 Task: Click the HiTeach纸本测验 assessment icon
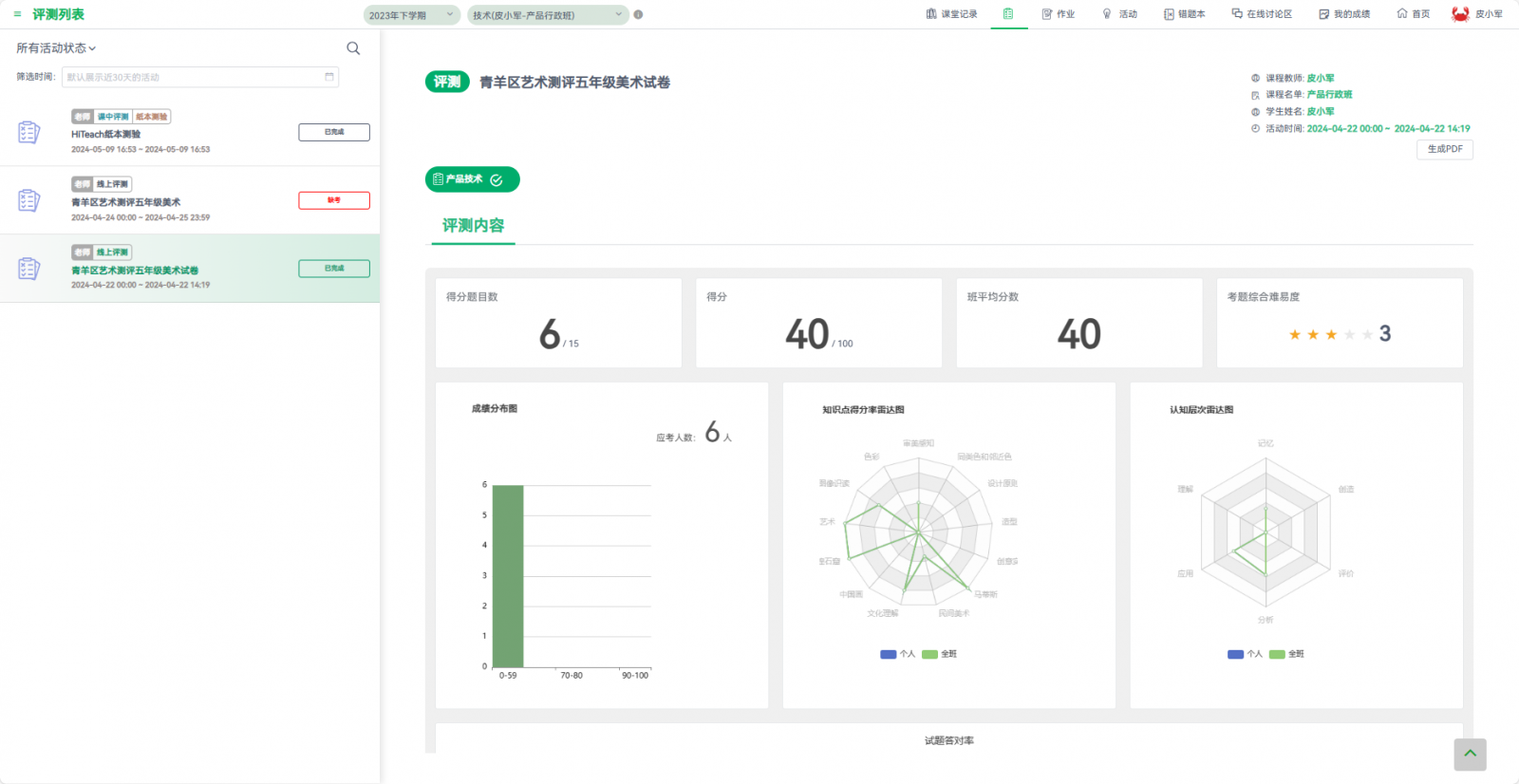pyautogui.click(x=29, y=133)
